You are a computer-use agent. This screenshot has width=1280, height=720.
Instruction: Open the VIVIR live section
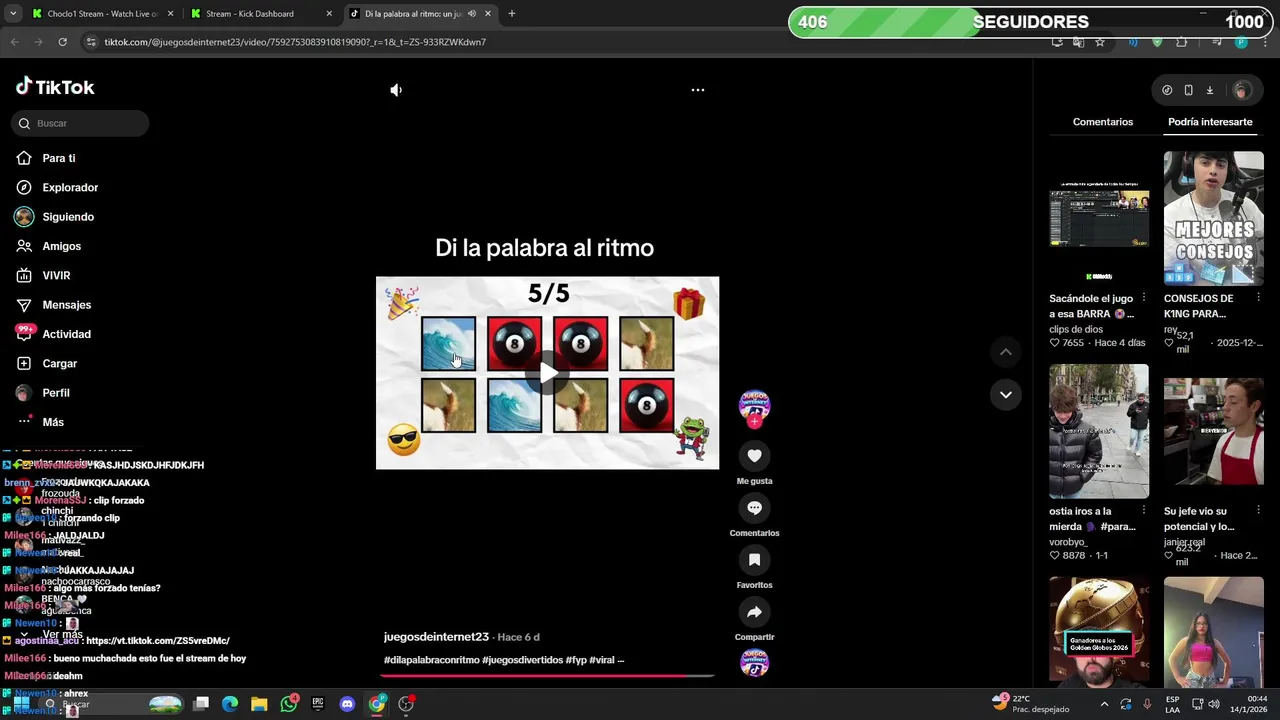(56, 275)
